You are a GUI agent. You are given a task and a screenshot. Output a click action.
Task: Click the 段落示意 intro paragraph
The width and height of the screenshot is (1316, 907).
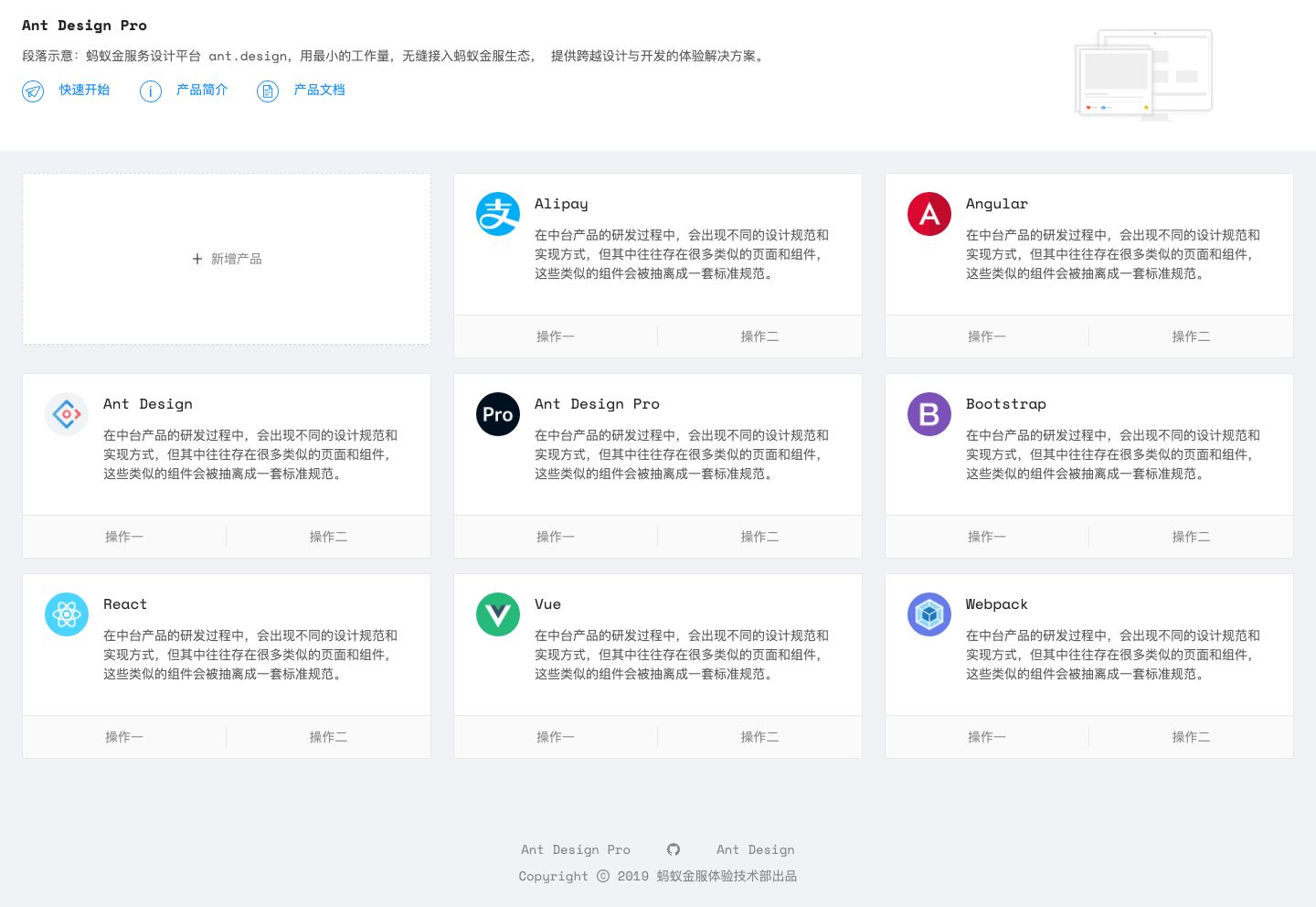point(395,56)
